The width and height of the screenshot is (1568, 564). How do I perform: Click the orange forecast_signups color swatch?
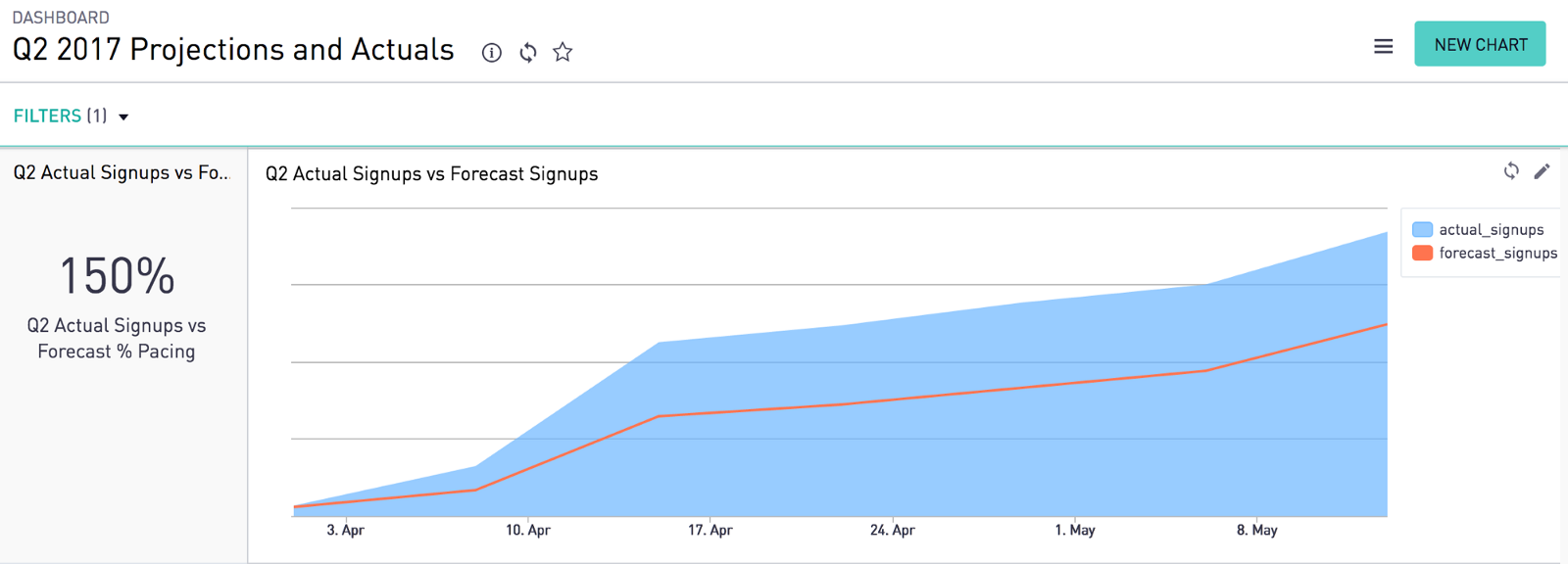tap(1422, 253)
